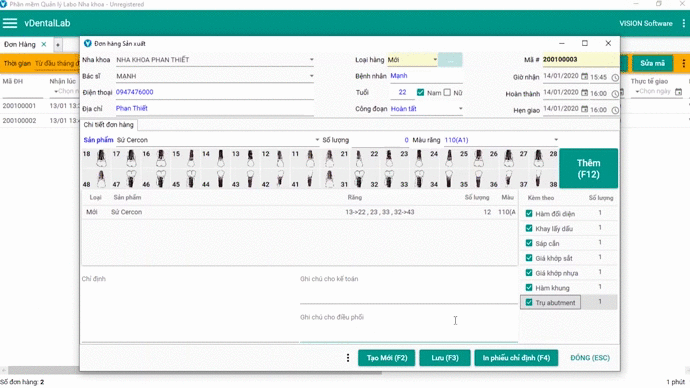Edit the Bệnh nhân name field
Image resolution: width=690 pixels, height=388 pixels.
click(x=426, y=76)
